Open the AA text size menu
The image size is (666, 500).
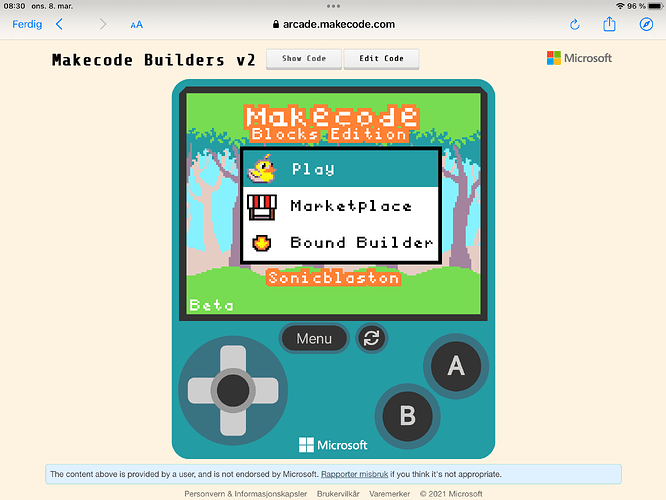(x=136, y=25)
